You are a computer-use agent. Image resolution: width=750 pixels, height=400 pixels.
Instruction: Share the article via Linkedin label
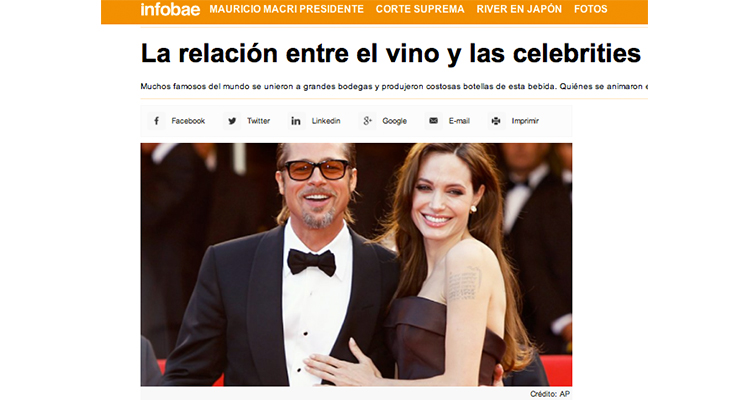click(x=326, y=121)
